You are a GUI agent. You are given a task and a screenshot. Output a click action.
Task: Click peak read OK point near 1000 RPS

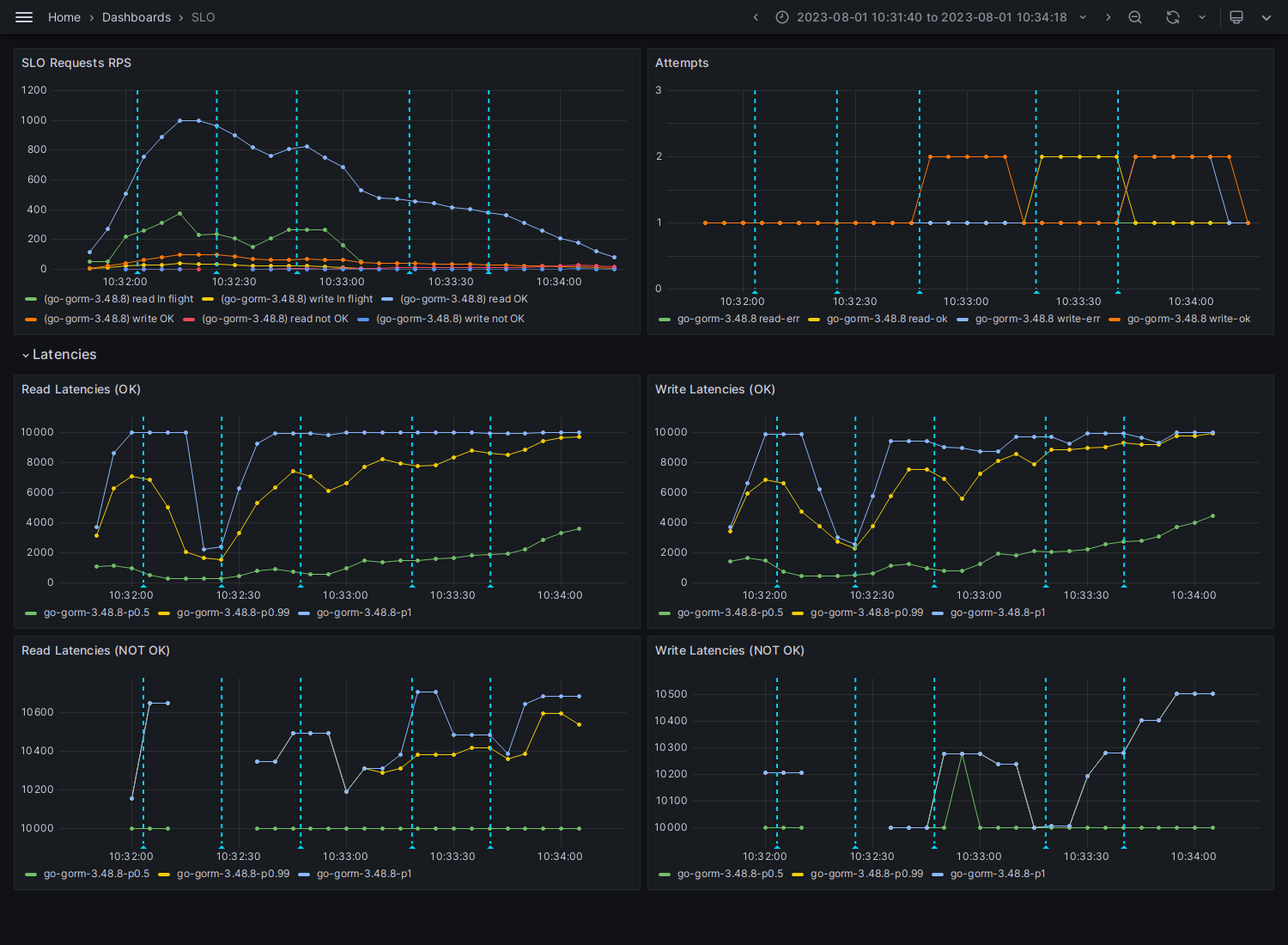pyautogui.click(x=180, y=120)
